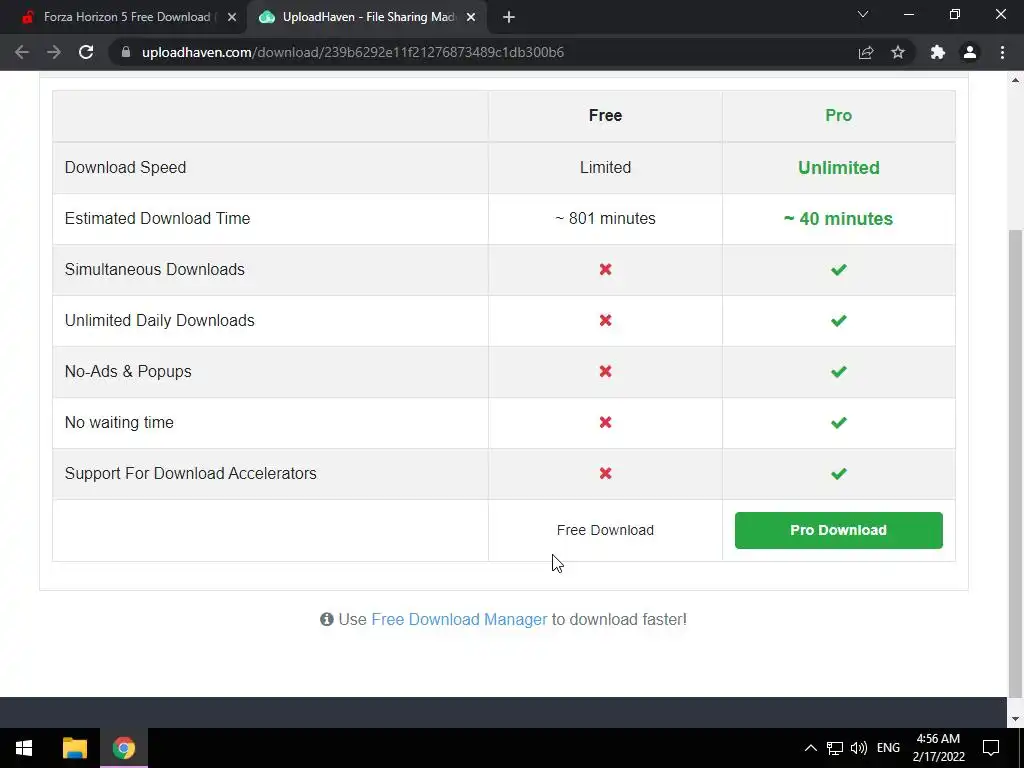Click green check for No-Ads & Popups
The width and height of the screenshot is (1024, 768).
[839, 371]
